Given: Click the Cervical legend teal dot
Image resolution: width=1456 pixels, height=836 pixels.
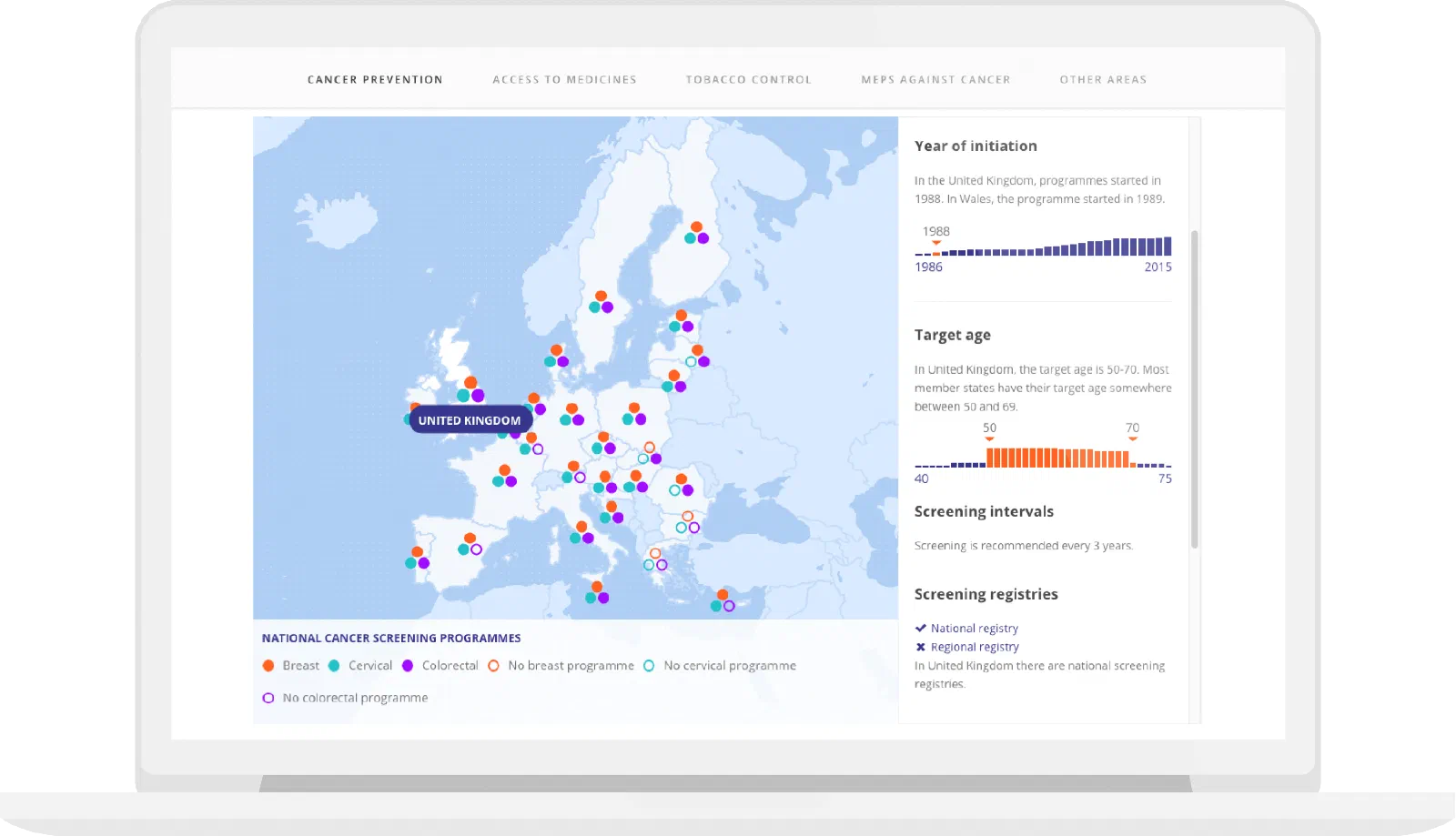Looking at the screenshot, I should (x=334, y=666).
